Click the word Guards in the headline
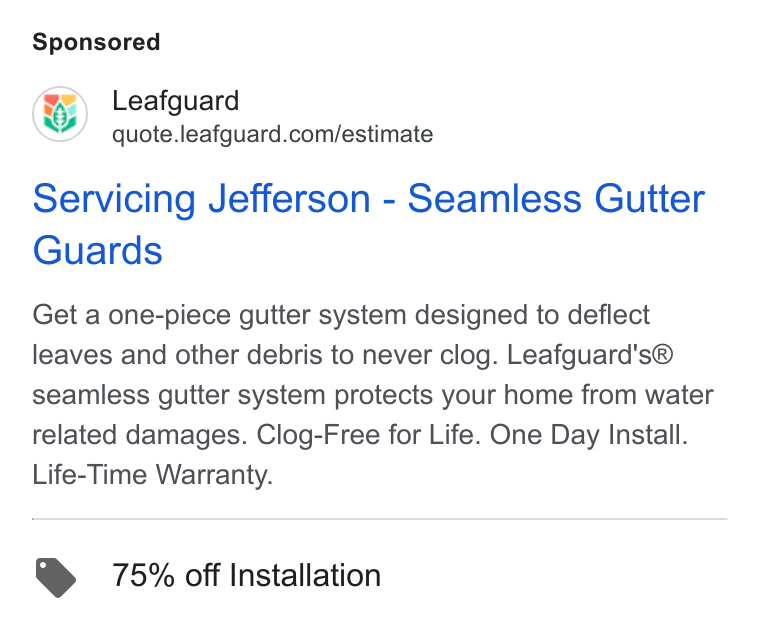The height and width of the screenshot is (636, 760). tap(97, 251)
